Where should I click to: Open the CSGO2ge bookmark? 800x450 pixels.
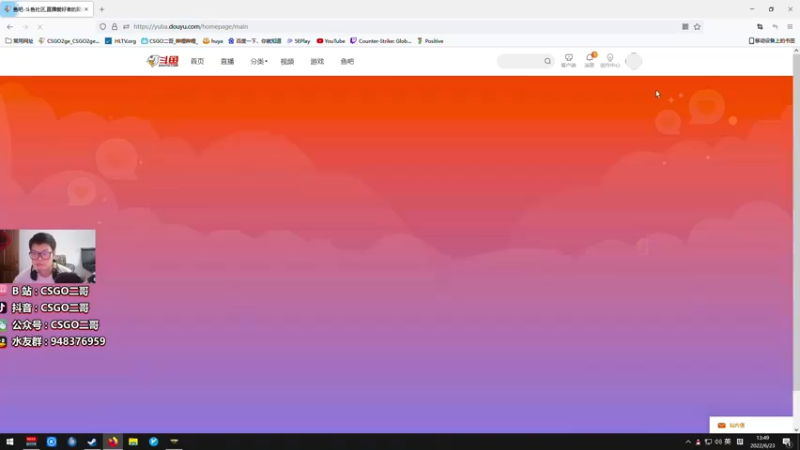[x=69, y=41]
